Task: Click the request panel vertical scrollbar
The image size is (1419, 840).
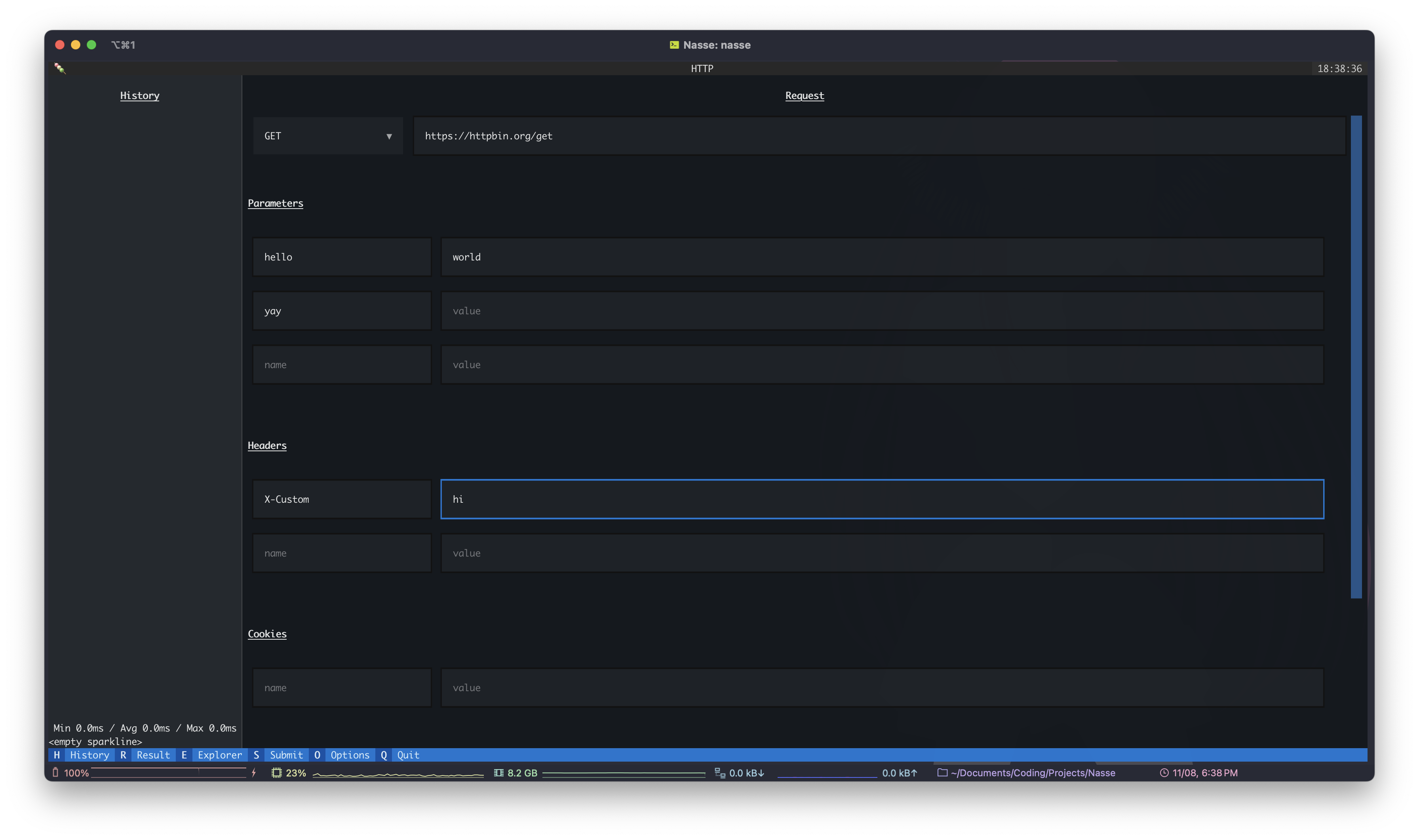Action: coord(1356,357)
